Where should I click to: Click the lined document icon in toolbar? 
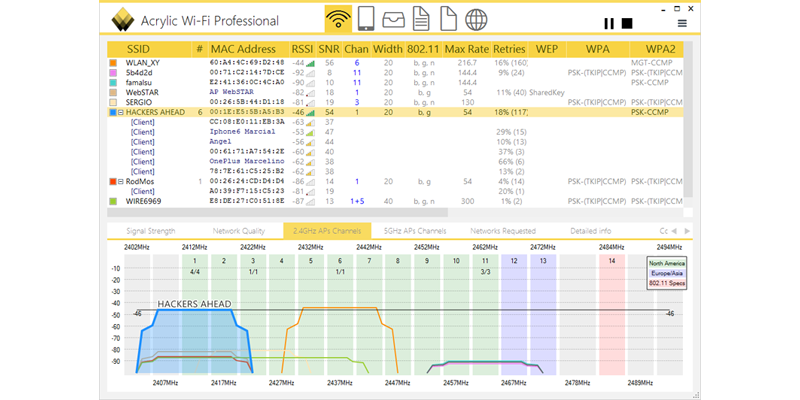[x=421, y=20]
